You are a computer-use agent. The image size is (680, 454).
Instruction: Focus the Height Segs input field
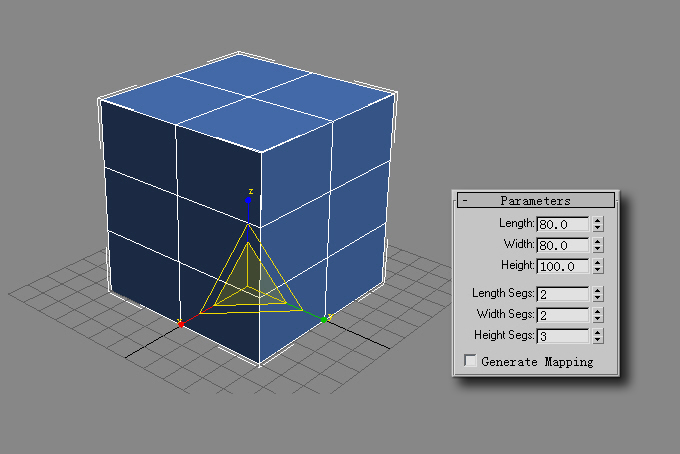(563, 336)
